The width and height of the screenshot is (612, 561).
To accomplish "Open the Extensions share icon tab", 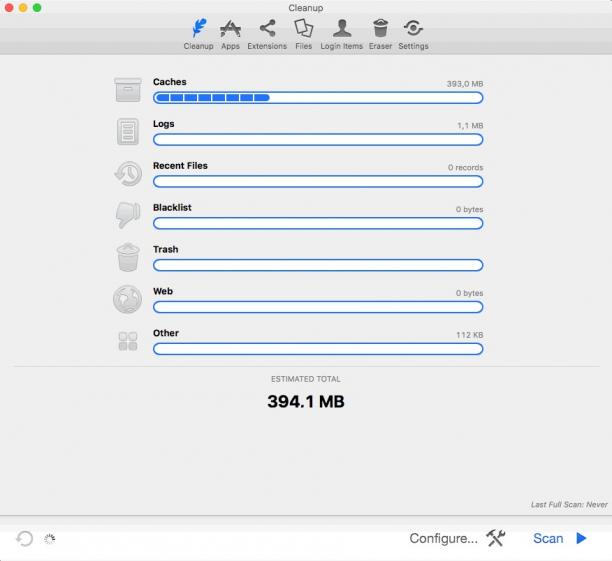I will pos(267,35).
